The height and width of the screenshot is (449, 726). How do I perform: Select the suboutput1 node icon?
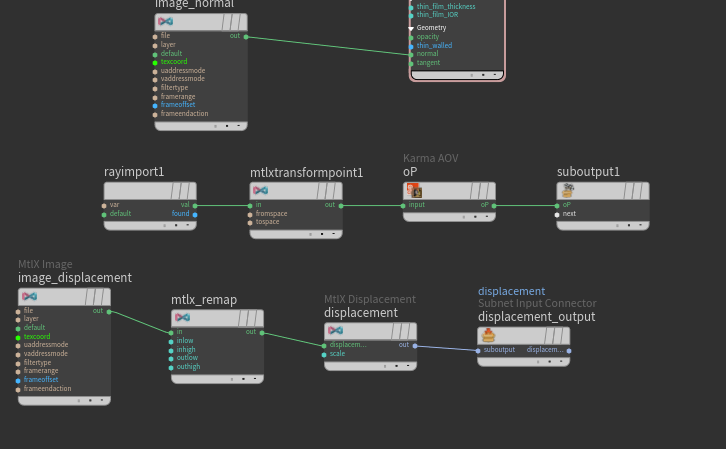[568, 190]
